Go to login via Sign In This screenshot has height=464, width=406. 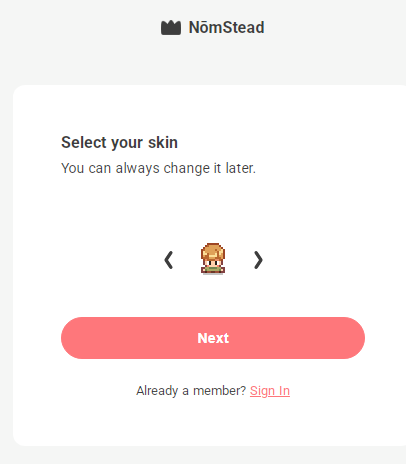(270, 391)
